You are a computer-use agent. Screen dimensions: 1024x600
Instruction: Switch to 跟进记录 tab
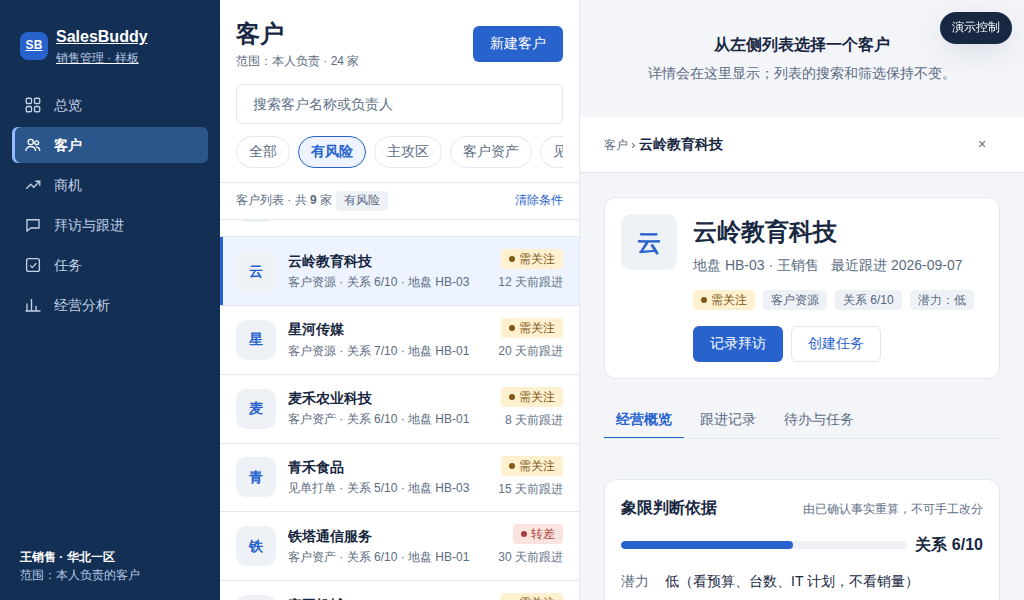pos(728,419)
